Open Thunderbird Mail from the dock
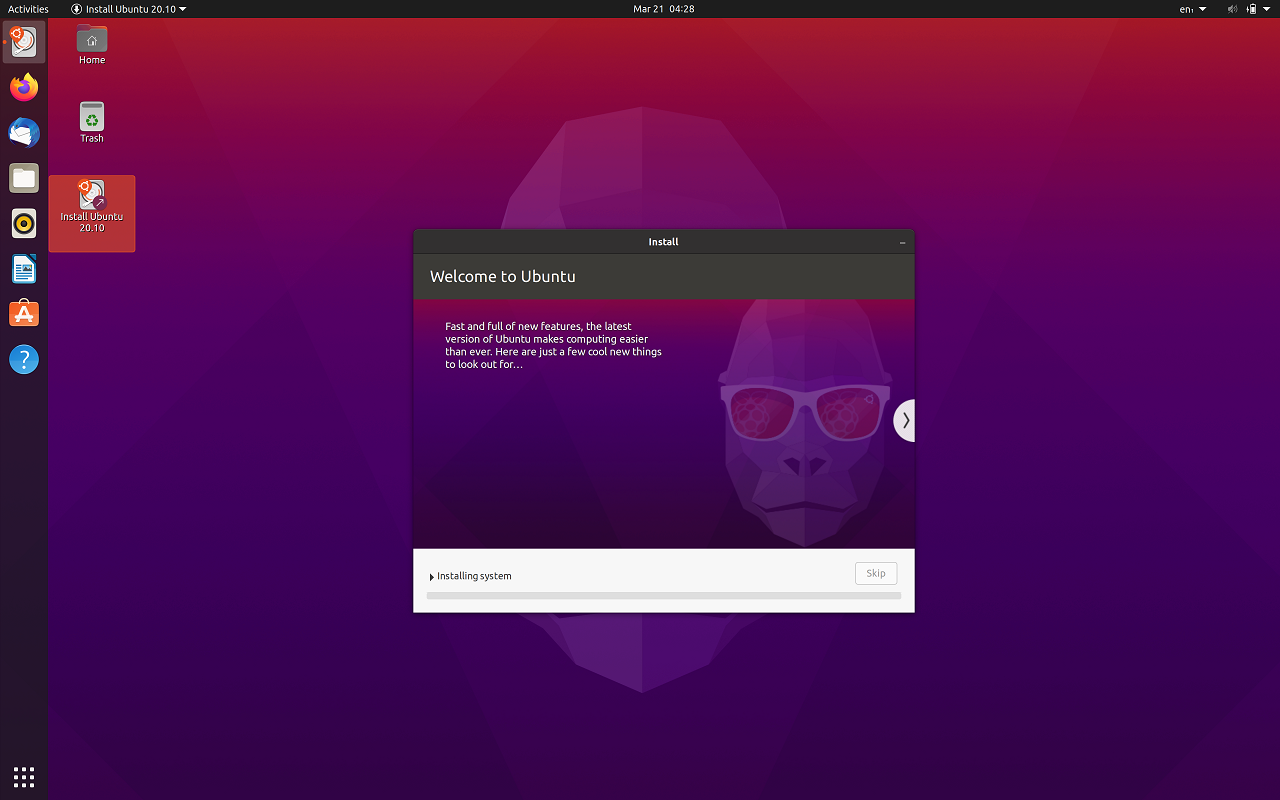1280x800 pixels. [x=24, y=132]
